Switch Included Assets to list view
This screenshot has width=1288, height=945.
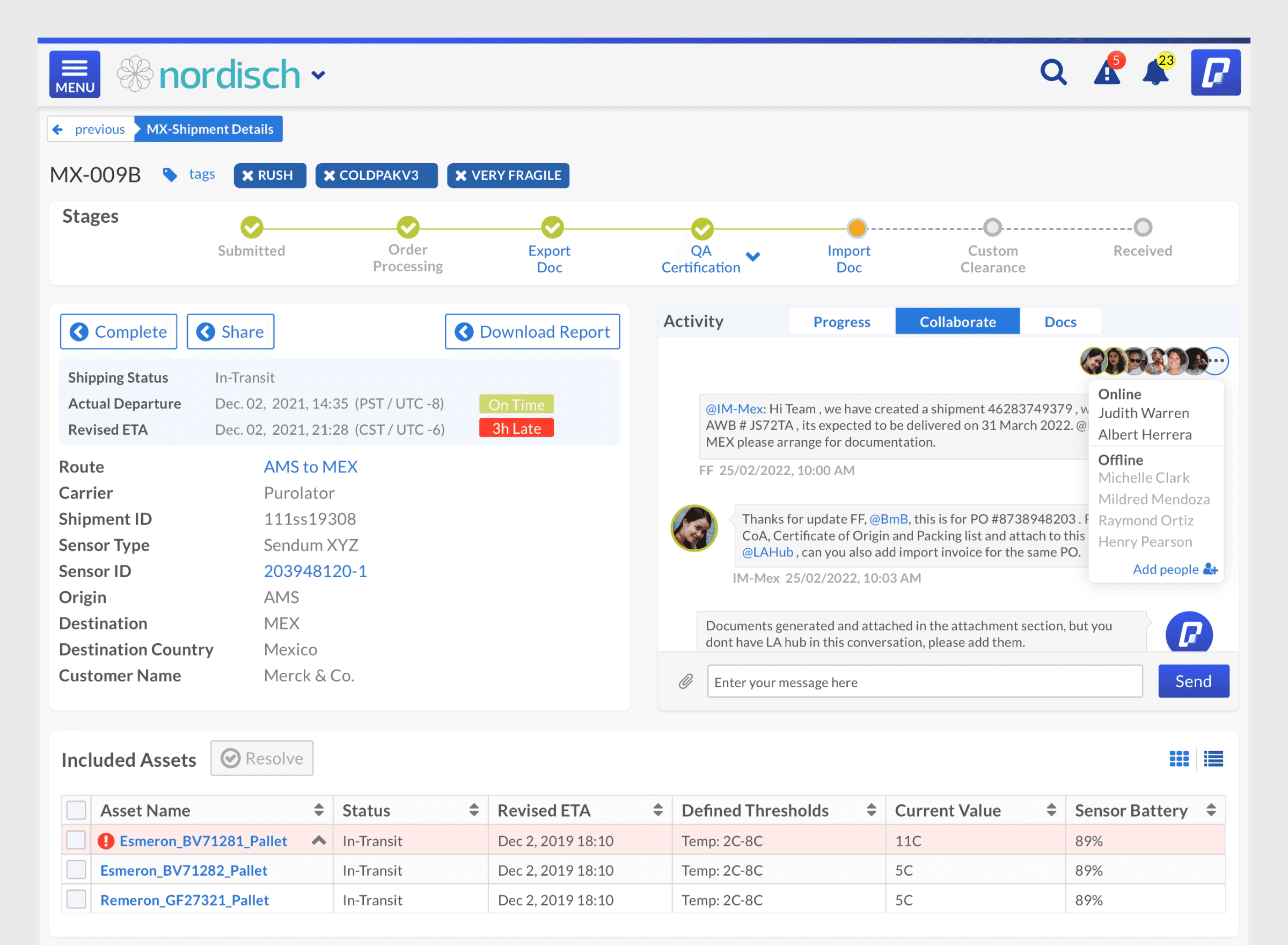tap(1213, 759)
